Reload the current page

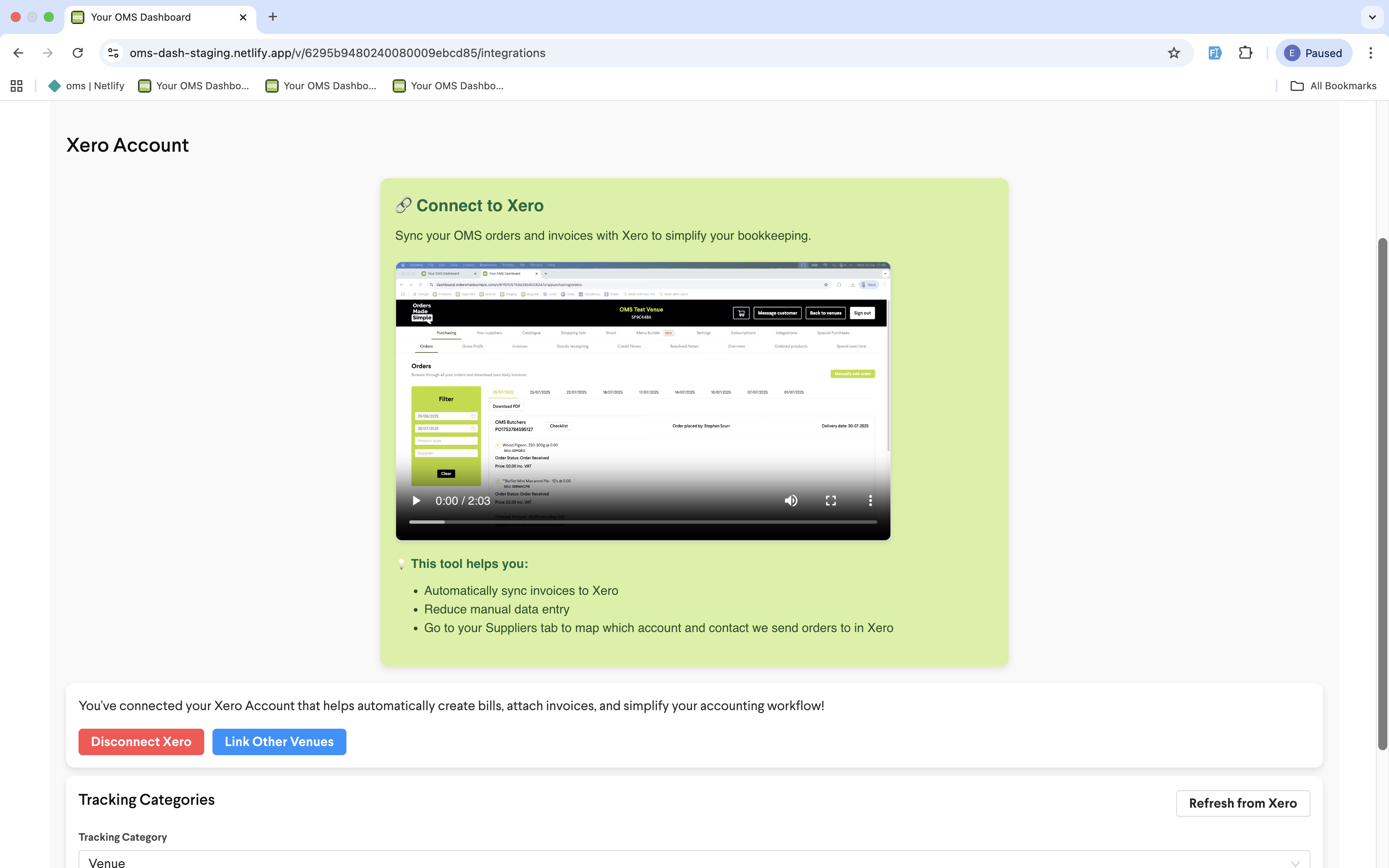[x=77, y=53]
